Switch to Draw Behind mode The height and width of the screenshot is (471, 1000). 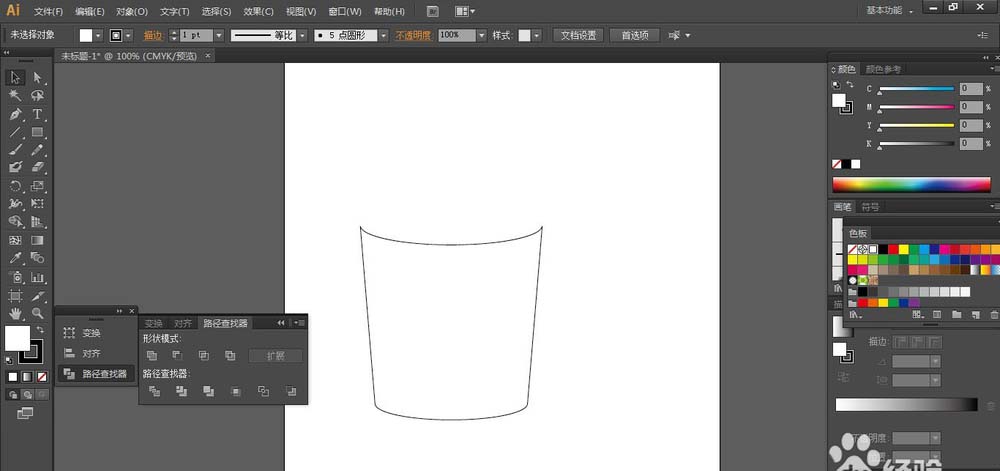(x=27, y=395)
